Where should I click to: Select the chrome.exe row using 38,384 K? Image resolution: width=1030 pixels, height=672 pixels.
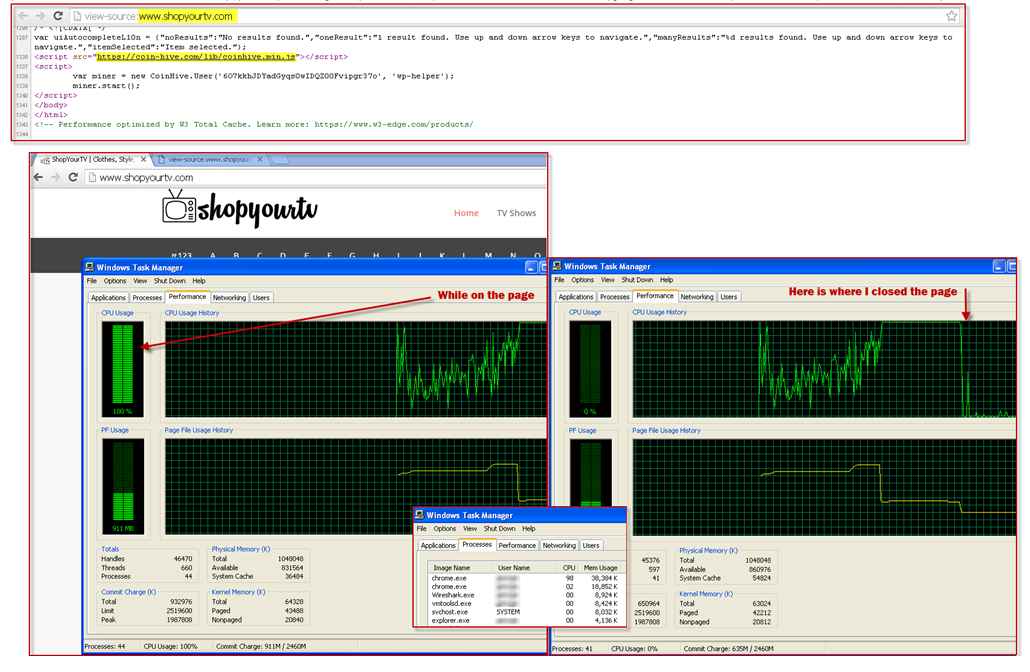[526, 578]
